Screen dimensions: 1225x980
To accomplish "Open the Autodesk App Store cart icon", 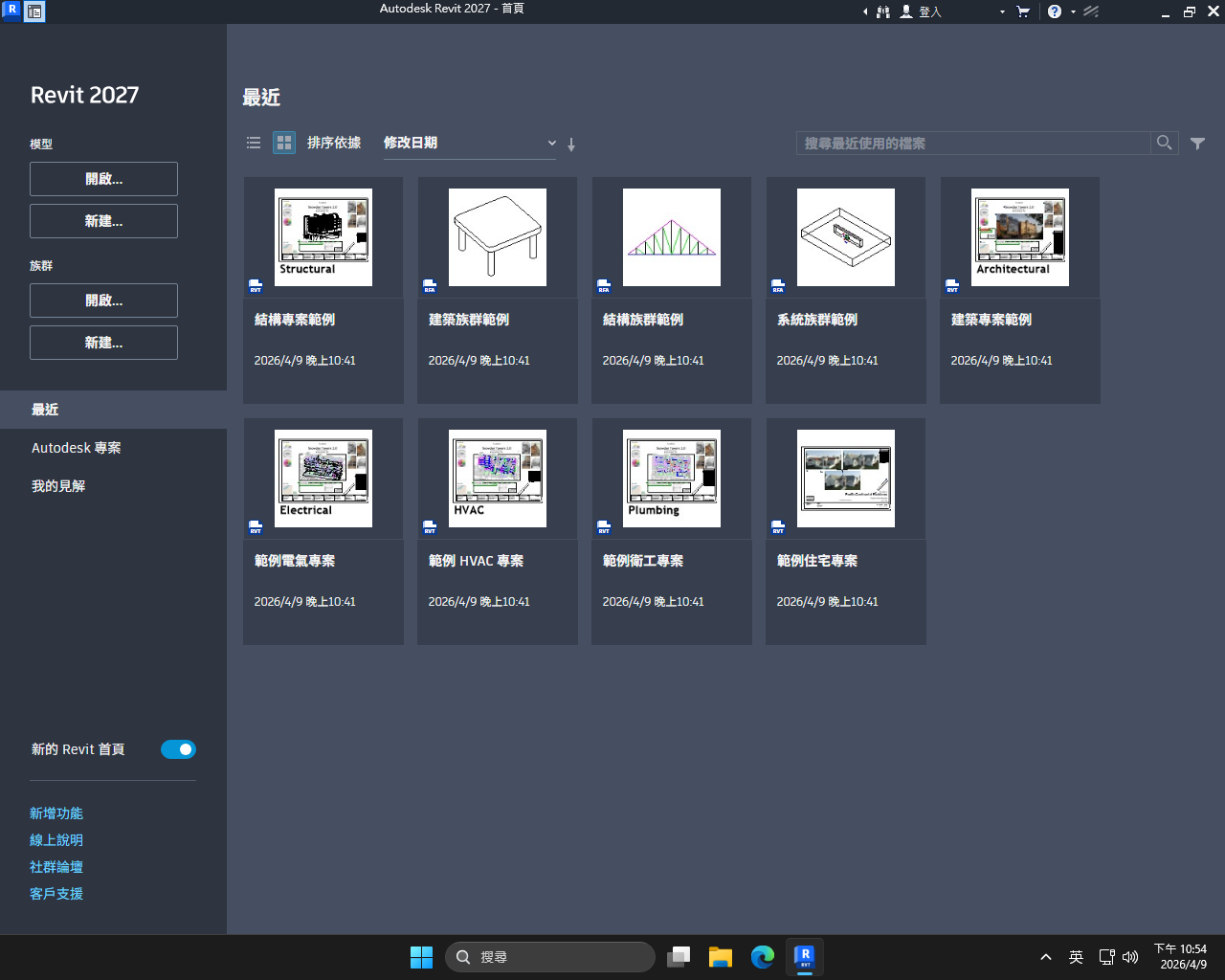I will pos(1023,11).
